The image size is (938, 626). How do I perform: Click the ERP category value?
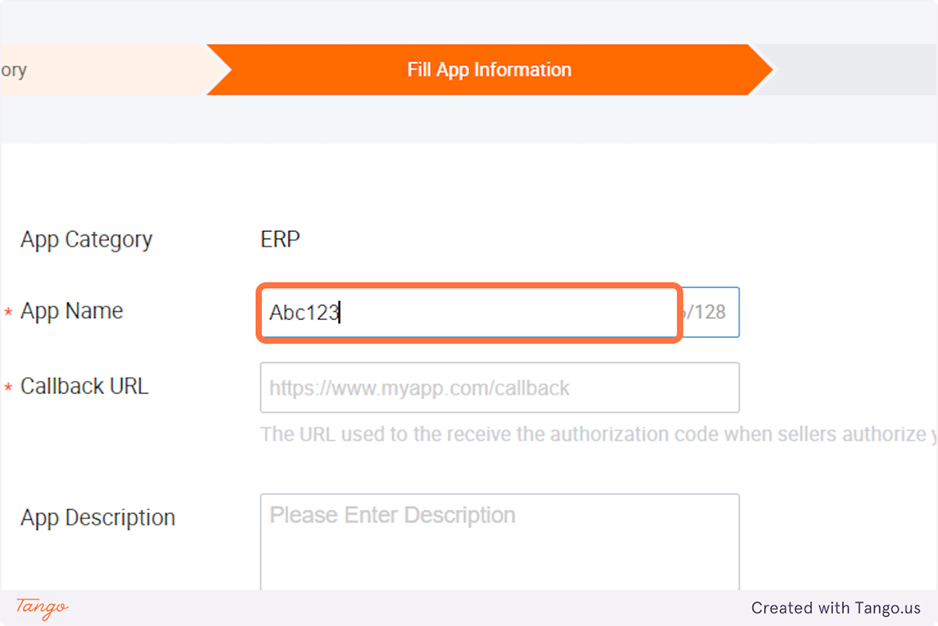coord(280,240)
